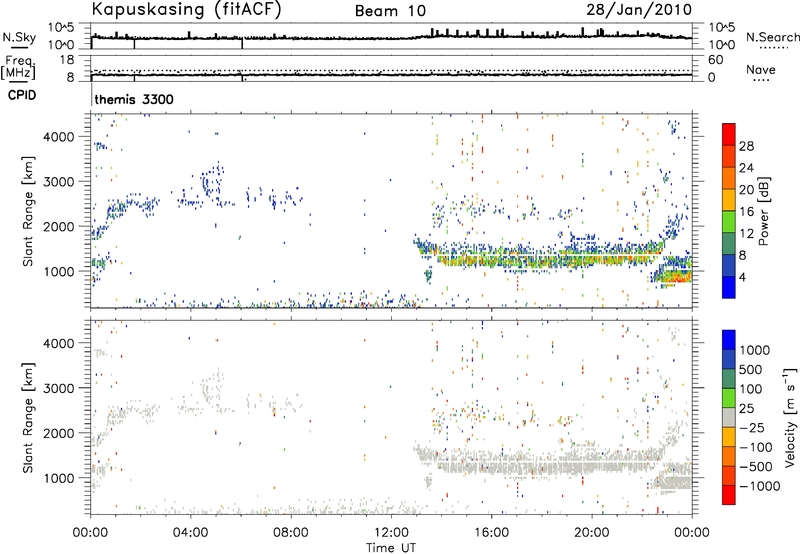This screenshot has height=554, width=800.
Task: Click the 'Velocity [m s-1]' color bar title
Action: coord(790,417)
